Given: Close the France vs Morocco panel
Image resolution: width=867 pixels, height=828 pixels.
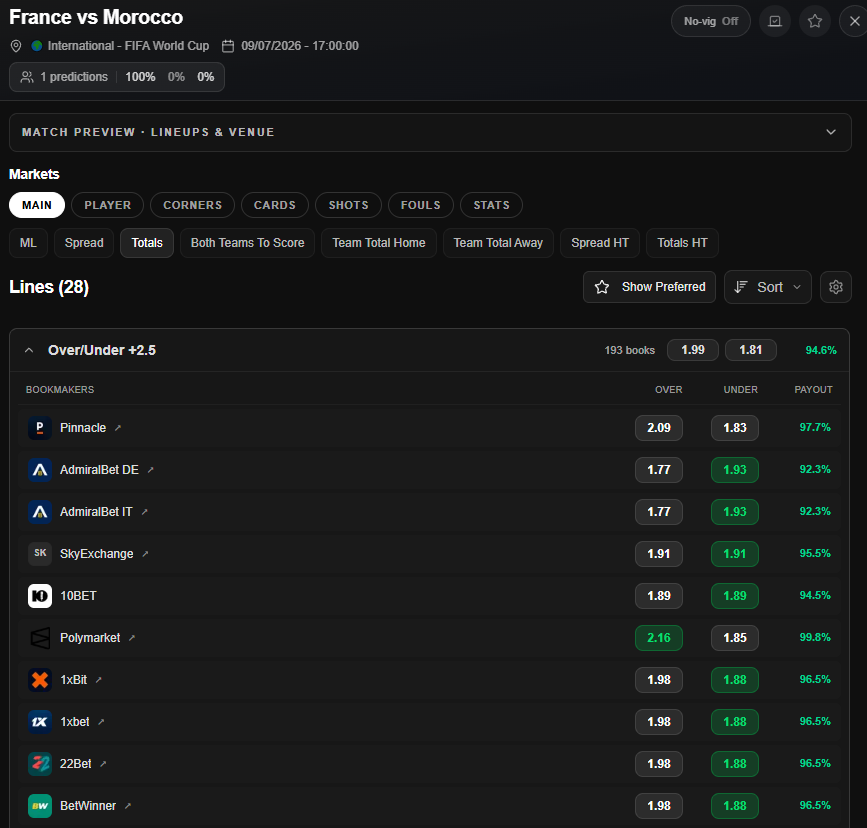Looking at the screenshot, I should (x=854, y=22).
